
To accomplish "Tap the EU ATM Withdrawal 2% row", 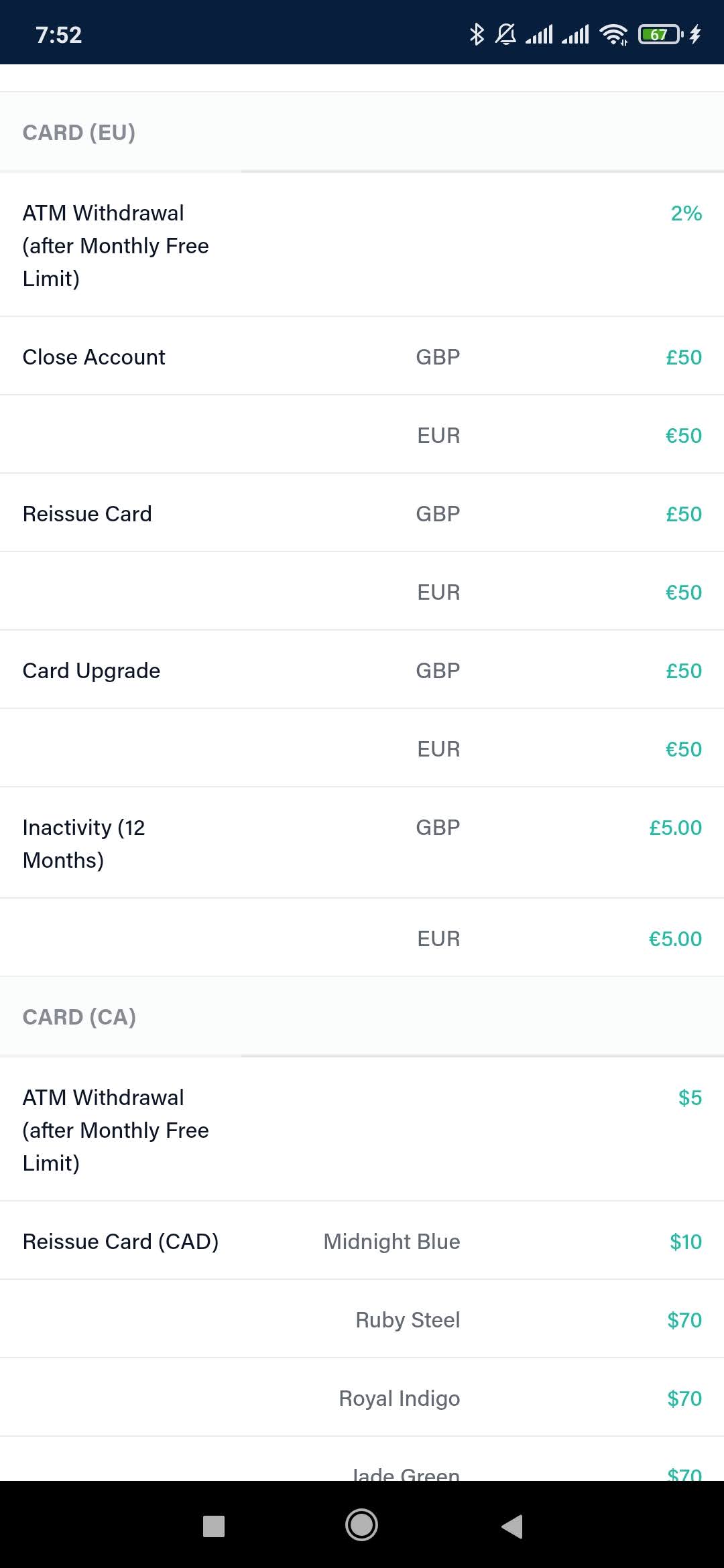I will tap(362, 245).
